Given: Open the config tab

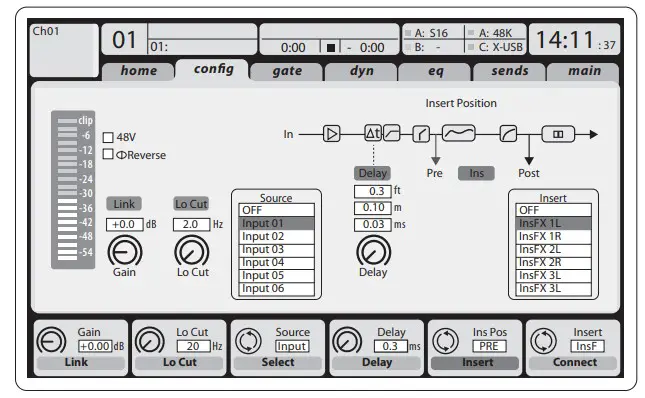Looking at the screenshot, I should tap(213, 69).
